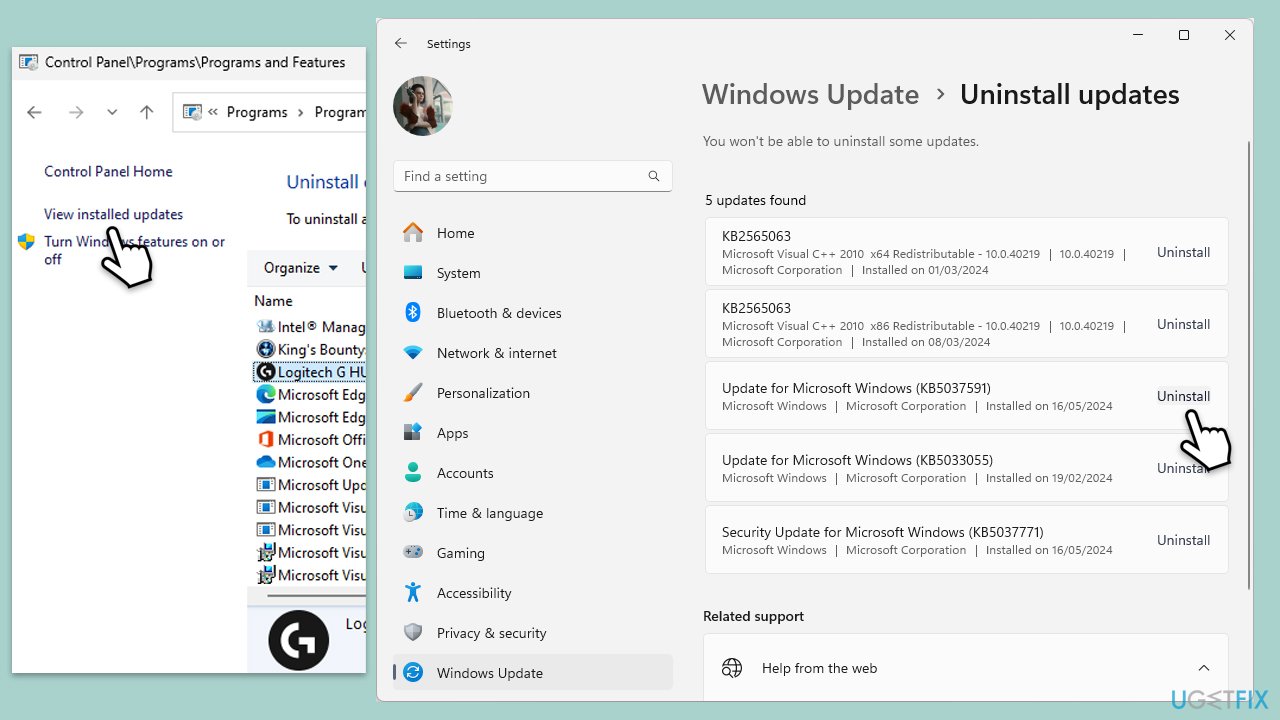
Task: Open Bluetooth & devices settings
Action: click(532, 313)
